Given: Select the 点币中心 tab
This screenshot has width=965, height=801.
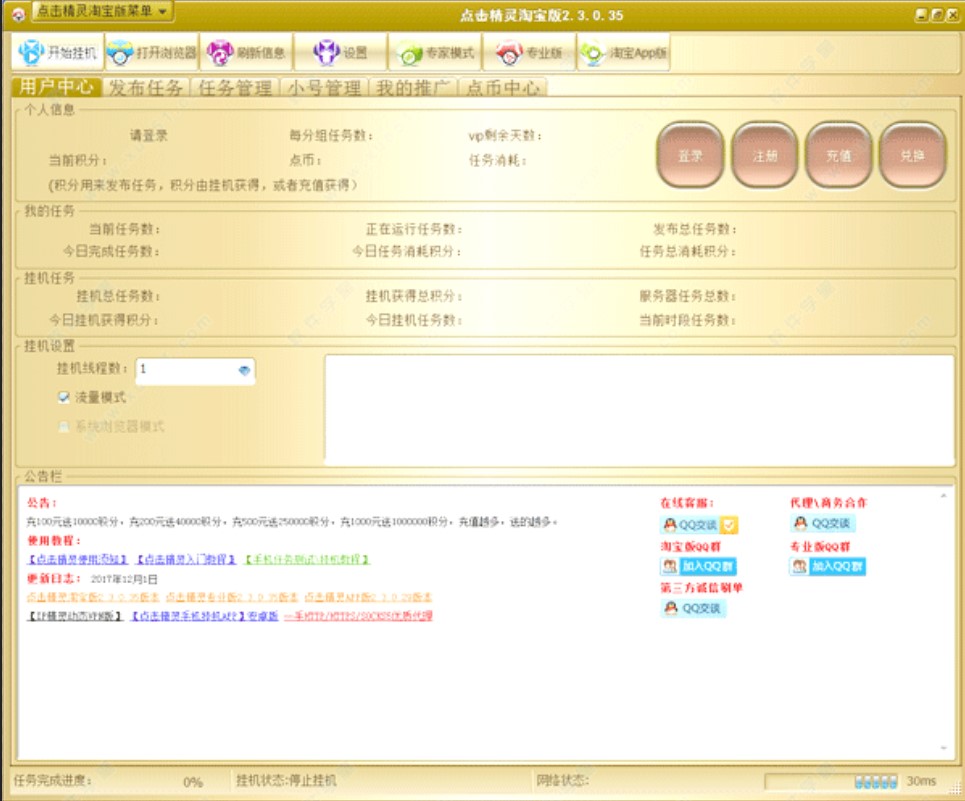Looking at the screenshot, I should pyautogui.click(x=504, y=88).
